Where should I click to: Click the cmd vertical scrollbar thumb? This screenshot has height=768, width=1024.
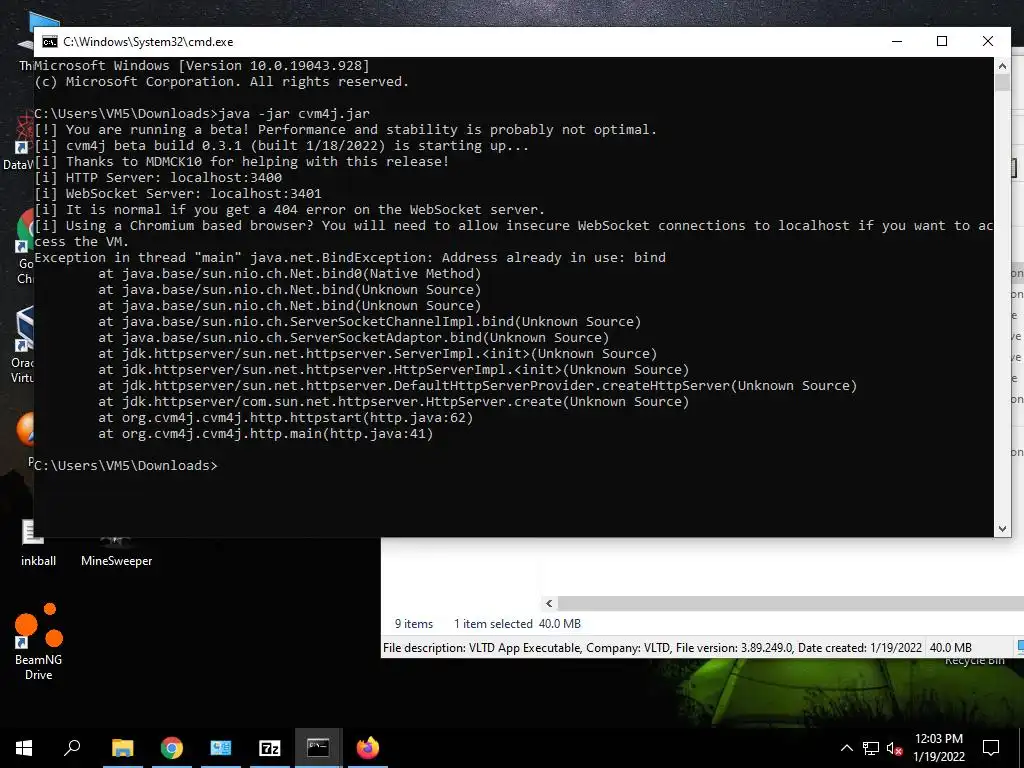pos(1002,82)
